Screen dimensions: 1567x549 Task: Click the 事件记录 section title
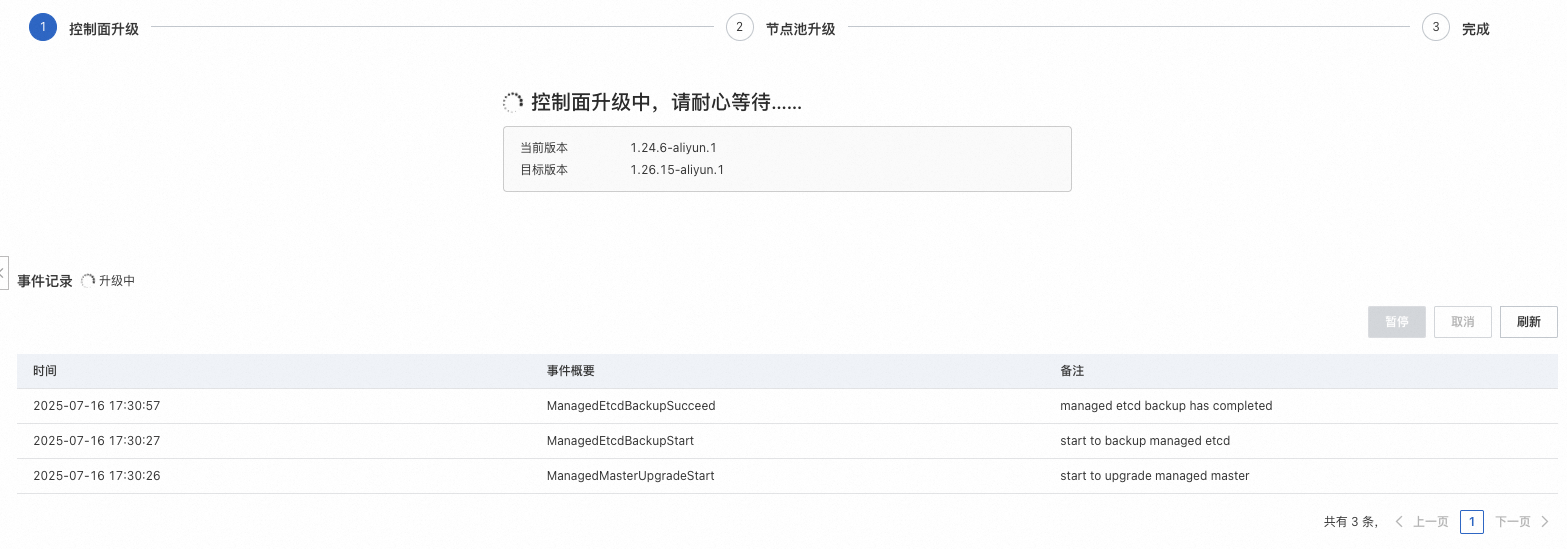click(45, 281)
